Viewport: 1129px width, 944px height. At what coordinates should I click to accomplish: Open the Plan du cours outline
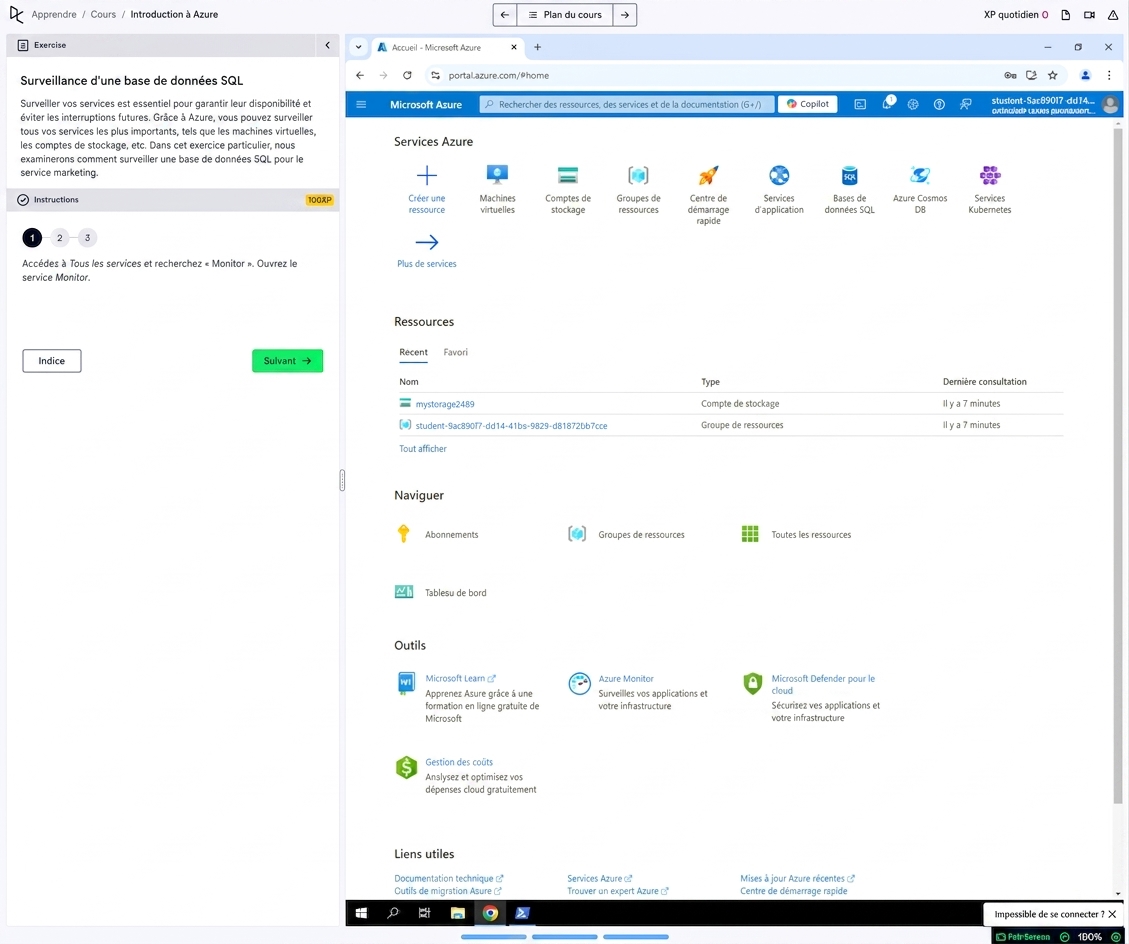(x=565, y=14)
